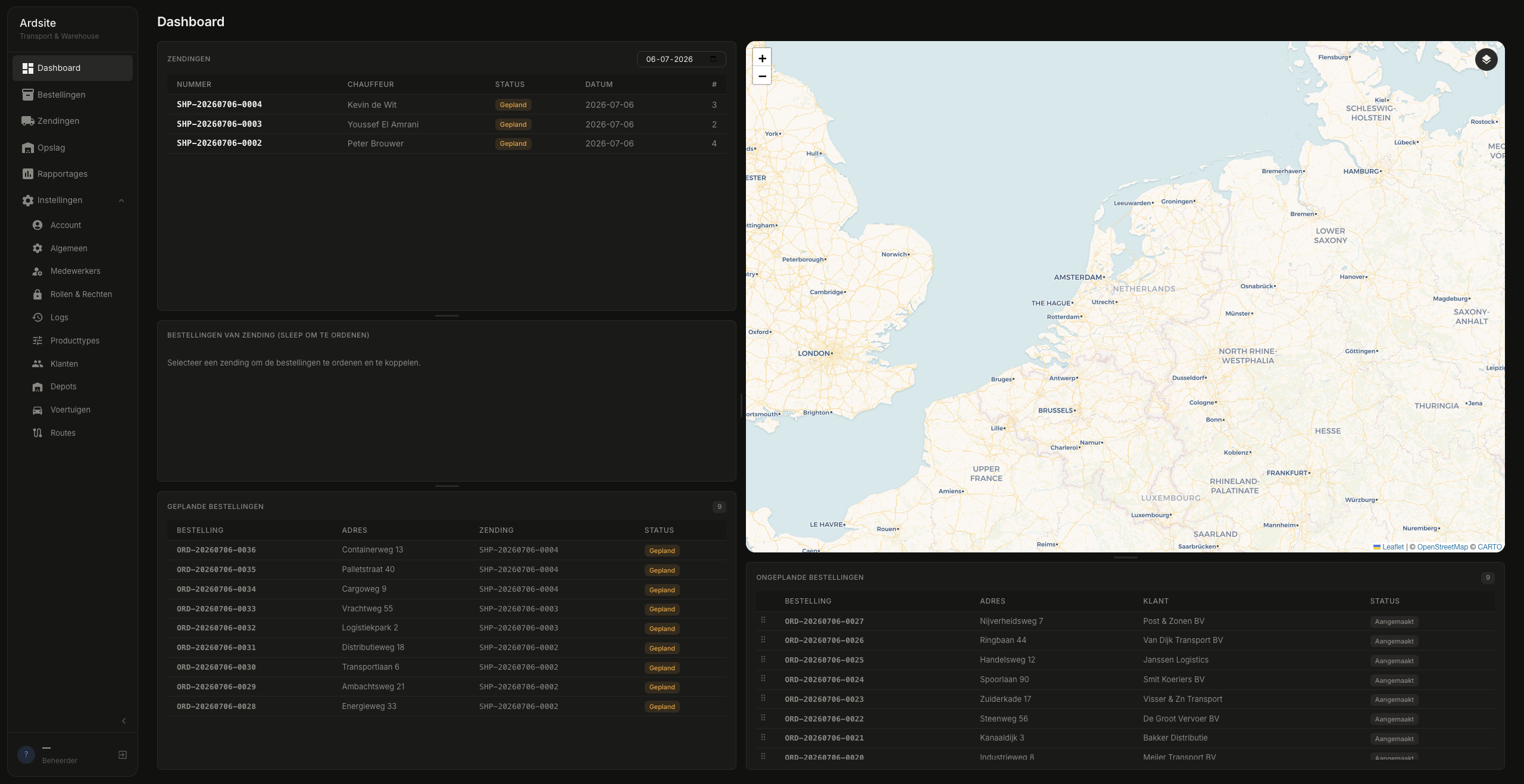Click the resize handle above Geplande Bestellingen
1524x784 pixels.
(446, 486)
